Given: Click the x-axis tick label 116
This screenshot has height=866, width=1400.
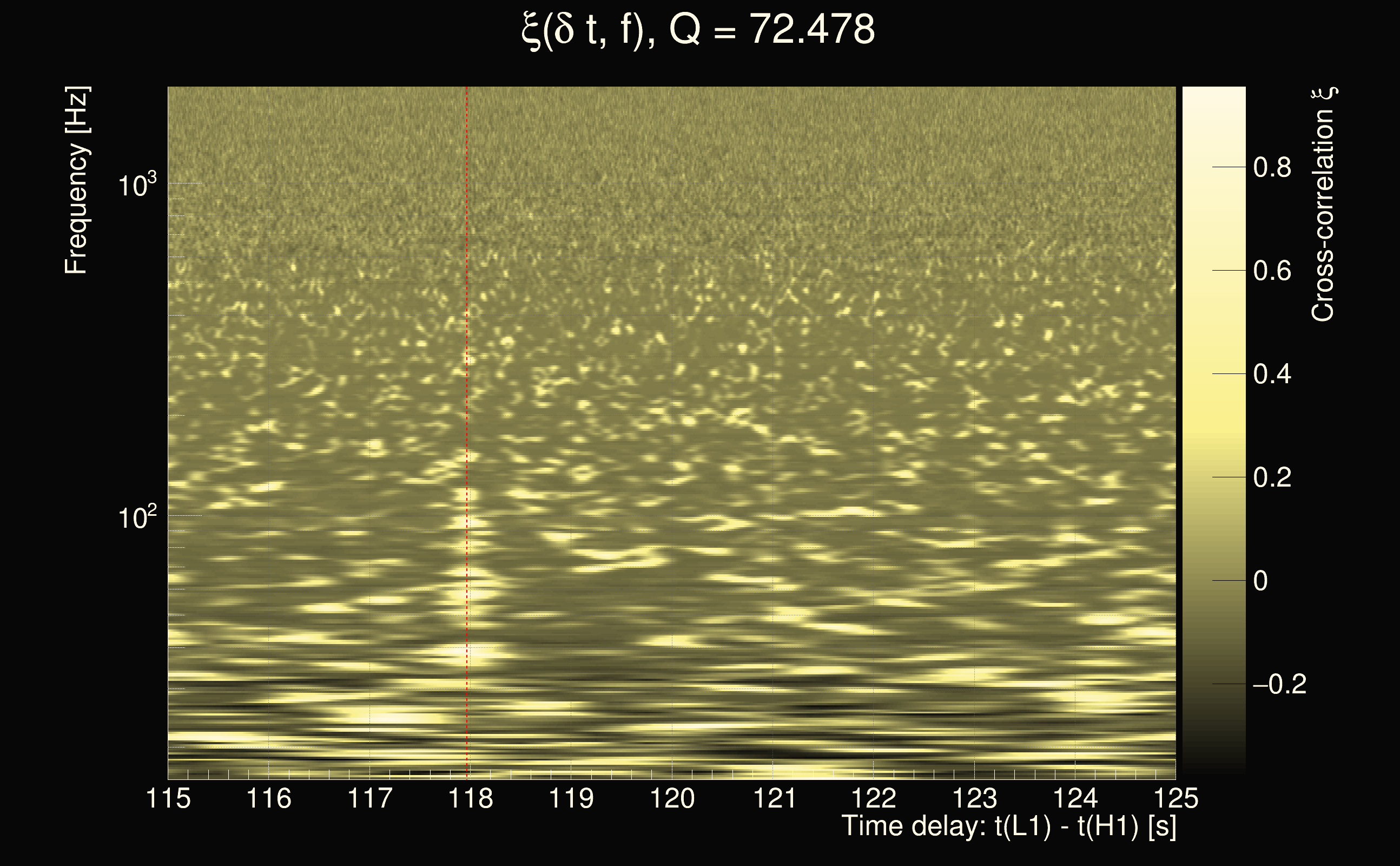Looking at the screenshot, I should tap(268, 798).
